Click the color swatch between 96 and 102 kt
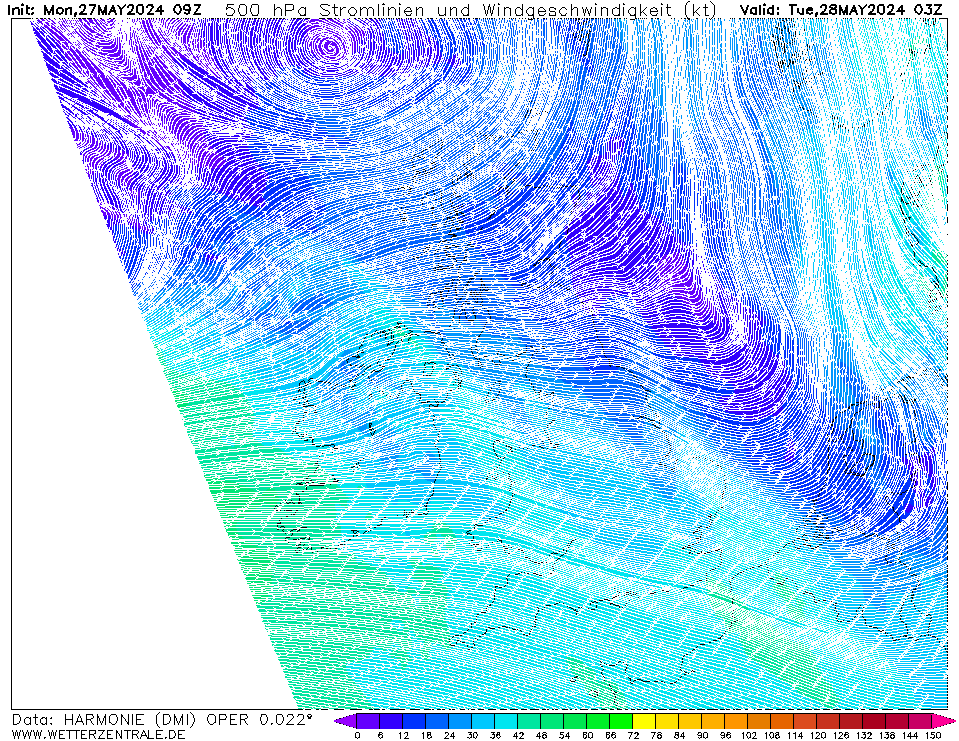Image resolution: width=959 pixels, height=741 pixels. (737, 721)
